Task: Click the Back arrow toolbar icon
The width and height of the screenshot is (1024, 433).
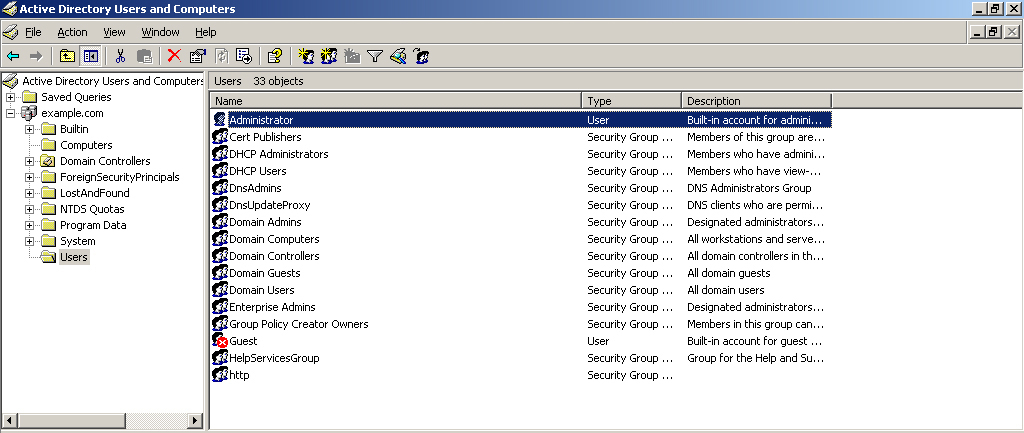Action: click(x=13, y=57)
